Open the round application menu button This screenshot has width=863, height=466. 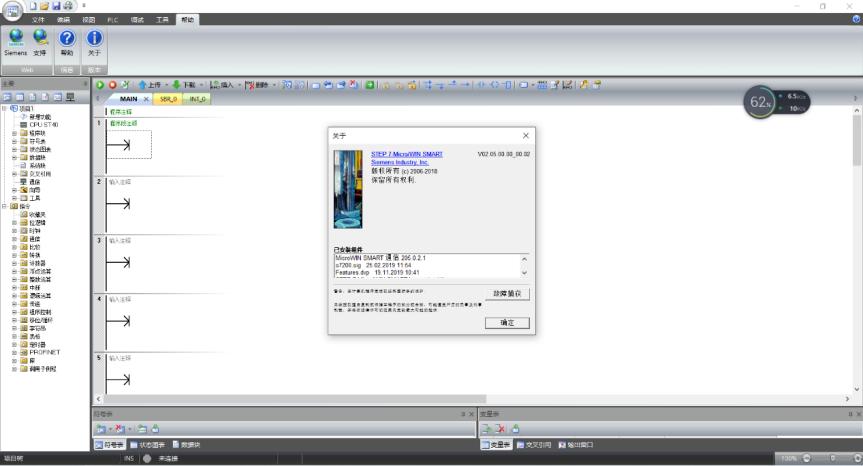12,11
